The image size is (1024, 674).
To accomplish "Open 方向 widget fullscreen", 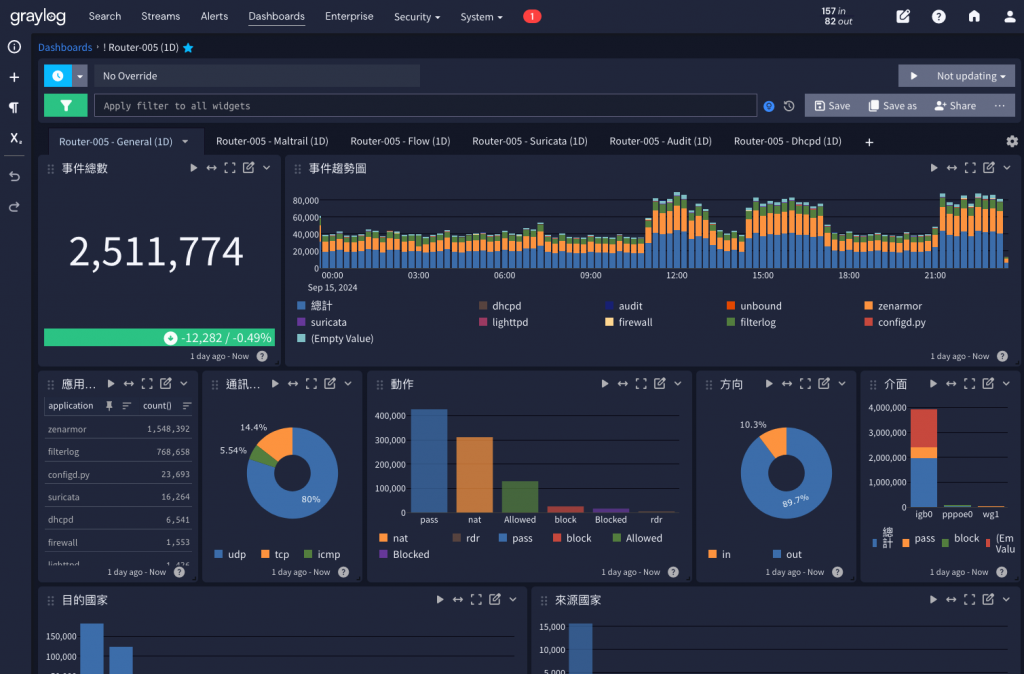I will point(805,383).
